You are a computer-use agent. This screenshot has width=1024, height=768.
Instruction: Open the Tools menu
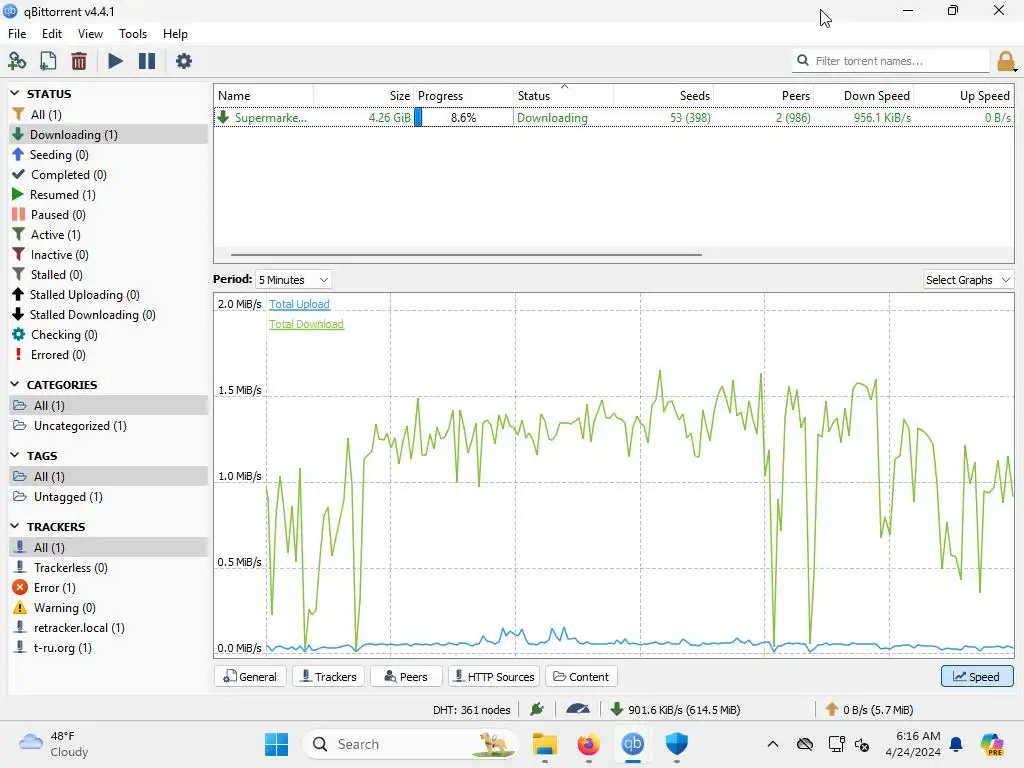[133, 34]
